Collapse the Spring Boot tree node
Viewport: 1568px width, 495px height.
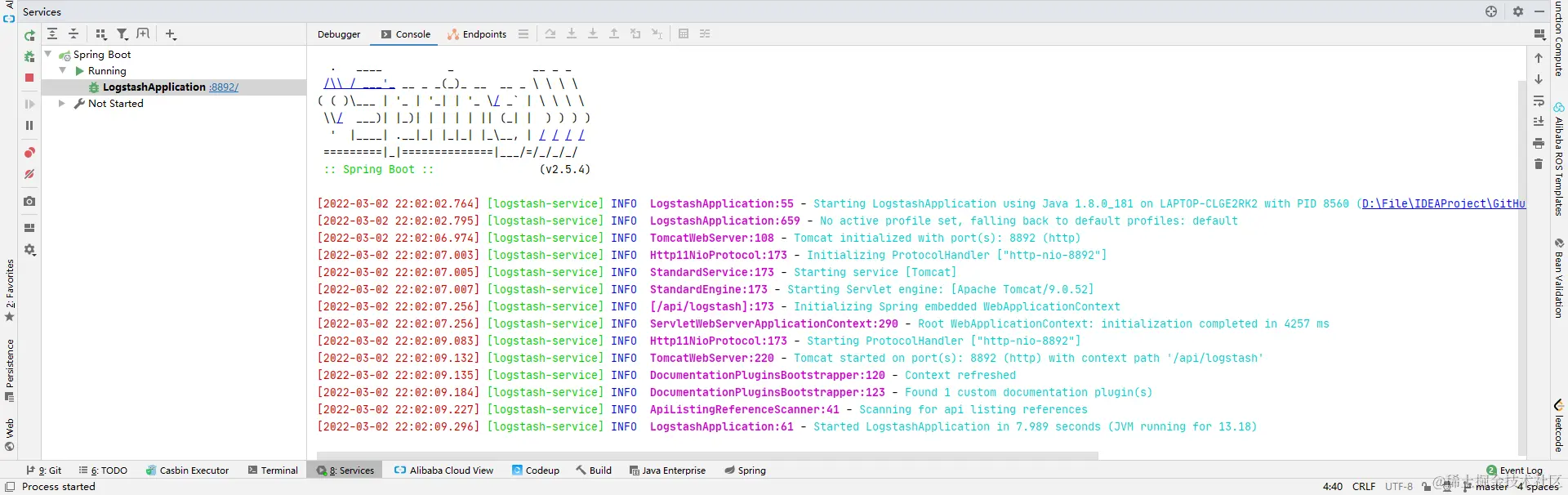coord(48,54)
